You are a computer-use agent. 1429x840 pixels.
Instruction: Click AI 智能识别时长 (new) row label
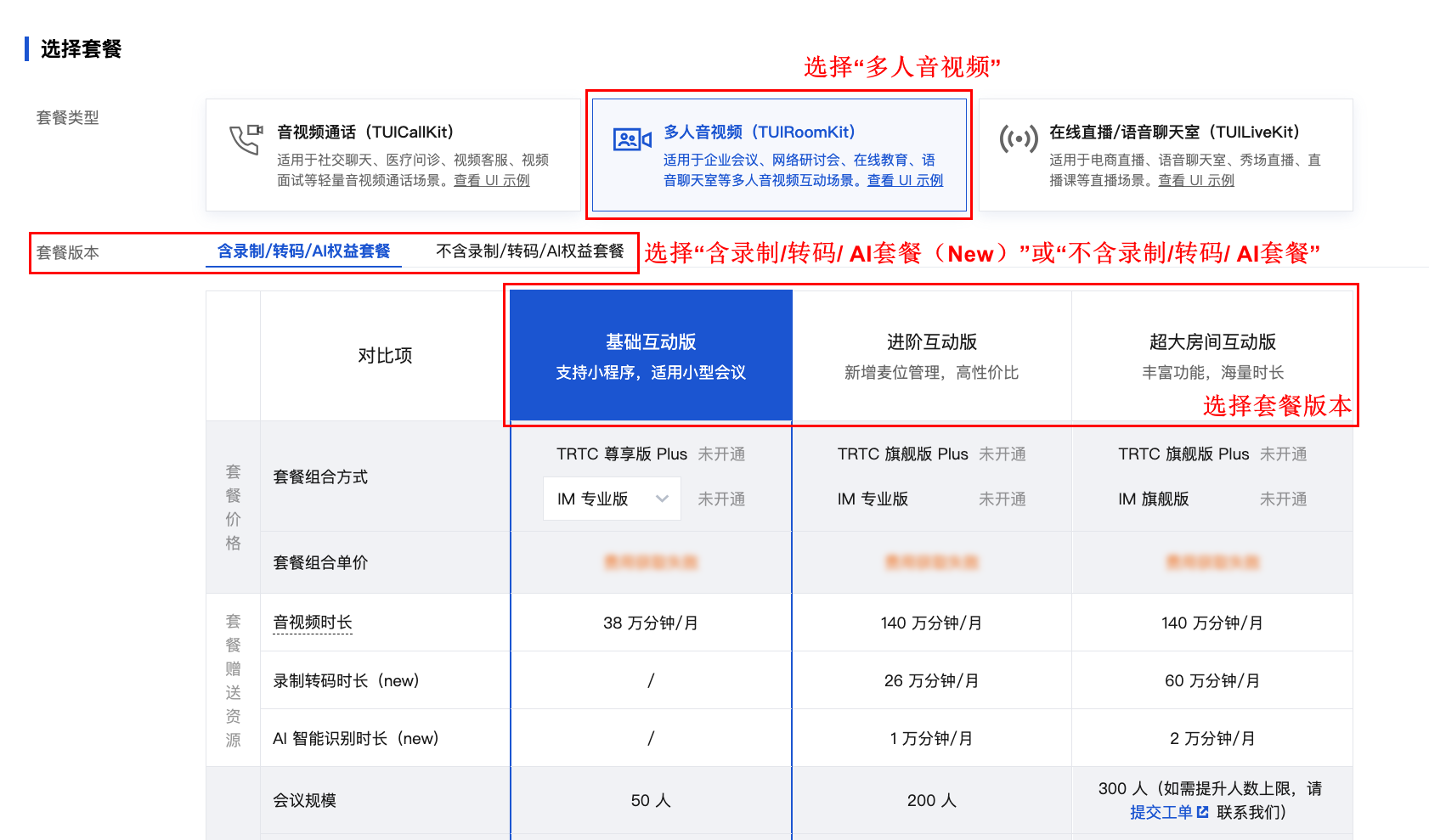click(x=355, y=738)
